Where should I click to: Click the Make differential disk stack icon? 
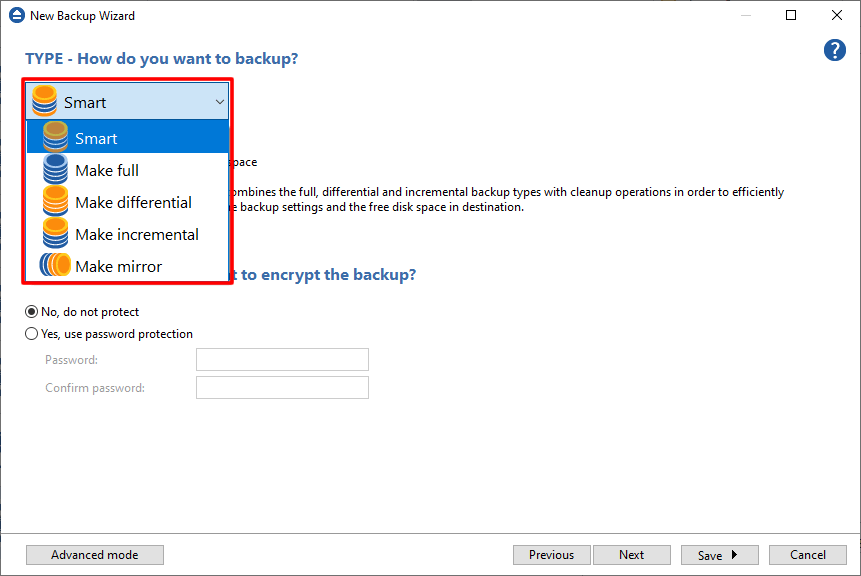[x=56, y=202]
